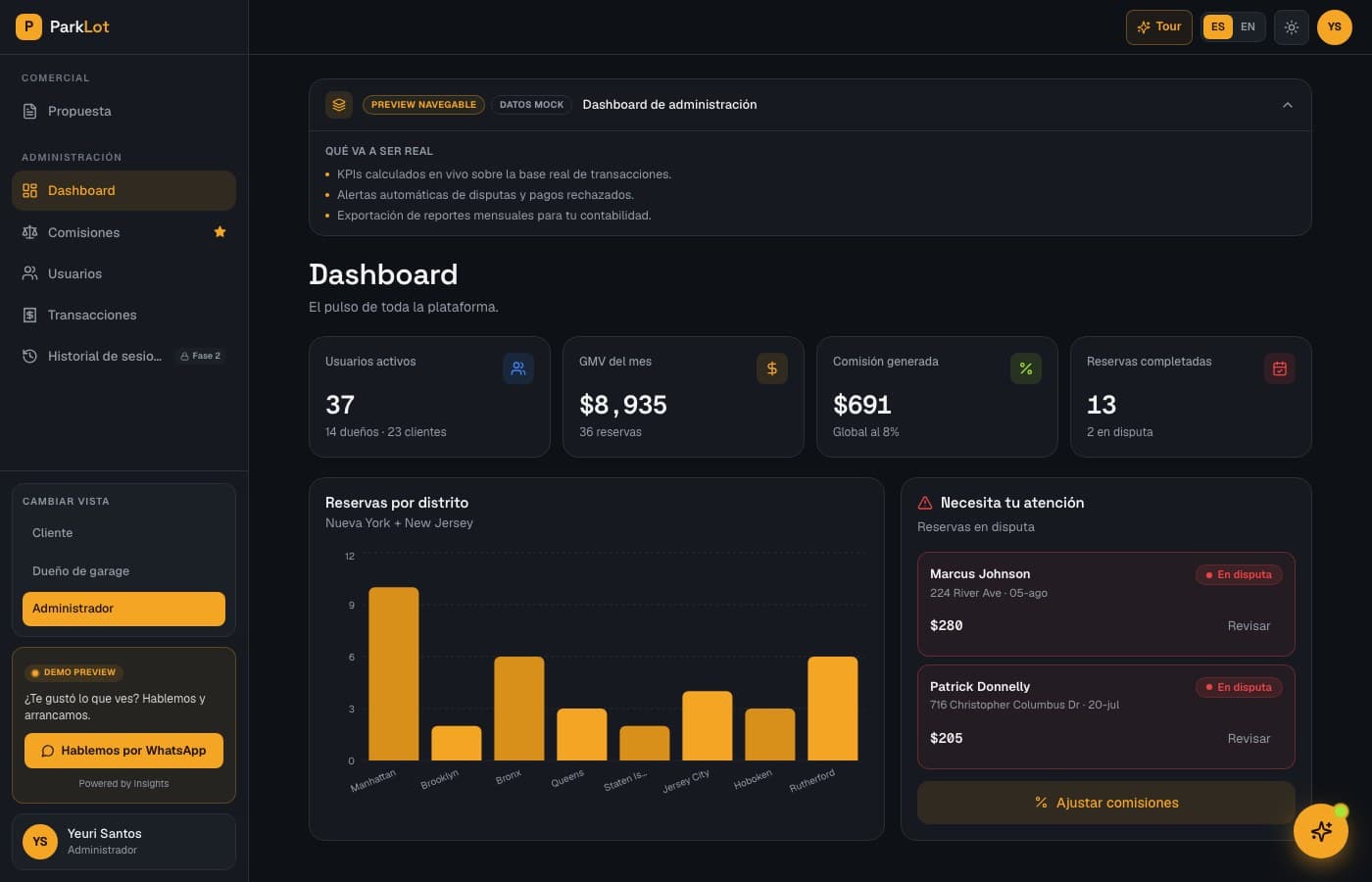Click the Dashboard grid icon in sidebar
The width and height of the screenshot is (1372, 882).
point(30,190)
